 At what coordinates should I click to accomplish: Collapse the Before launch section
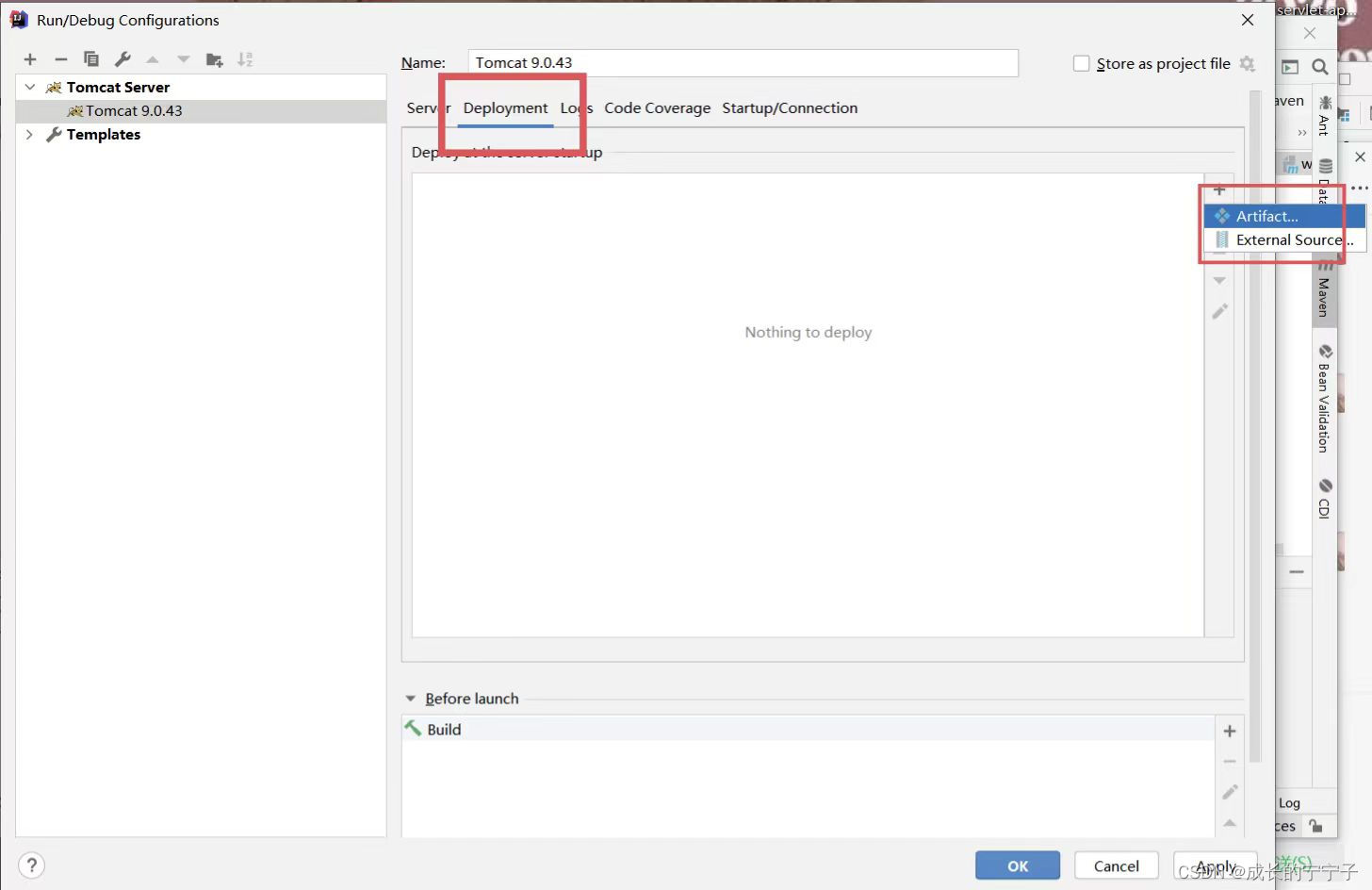tap(410, 699)
